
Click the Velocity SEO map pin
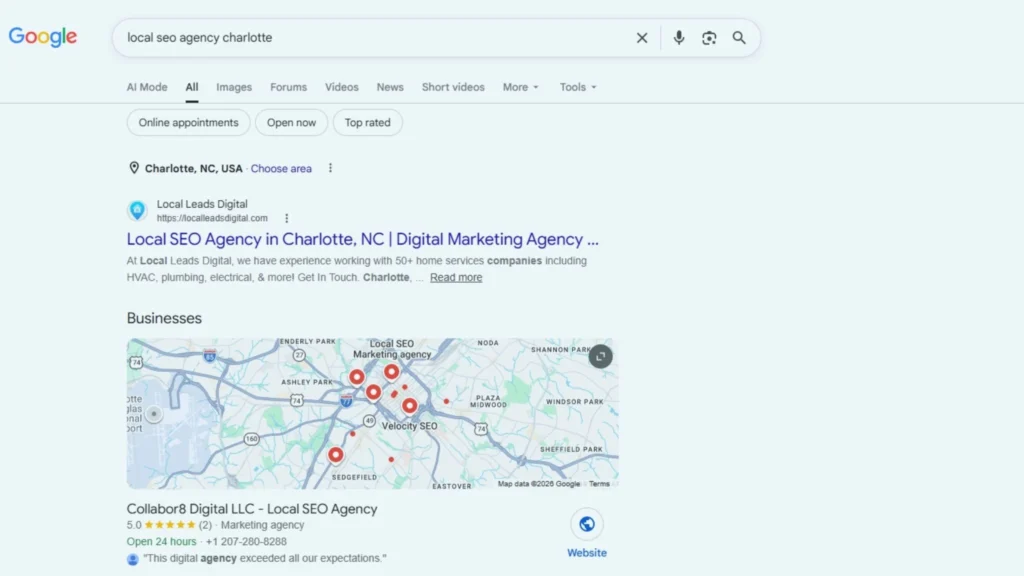pyautogui.click(x=409, y=406)
